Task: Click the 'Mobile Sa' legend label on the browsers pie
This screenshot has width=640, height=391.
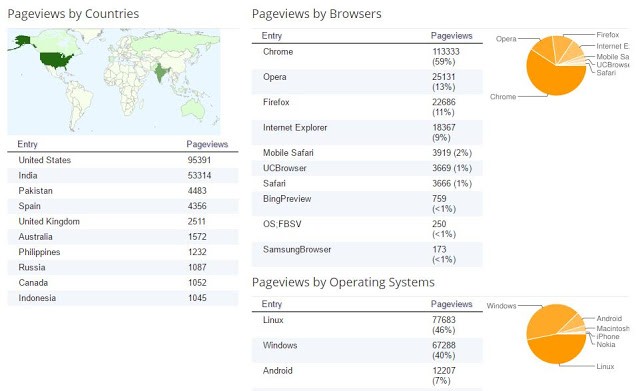Action: [x=613, y=57]
